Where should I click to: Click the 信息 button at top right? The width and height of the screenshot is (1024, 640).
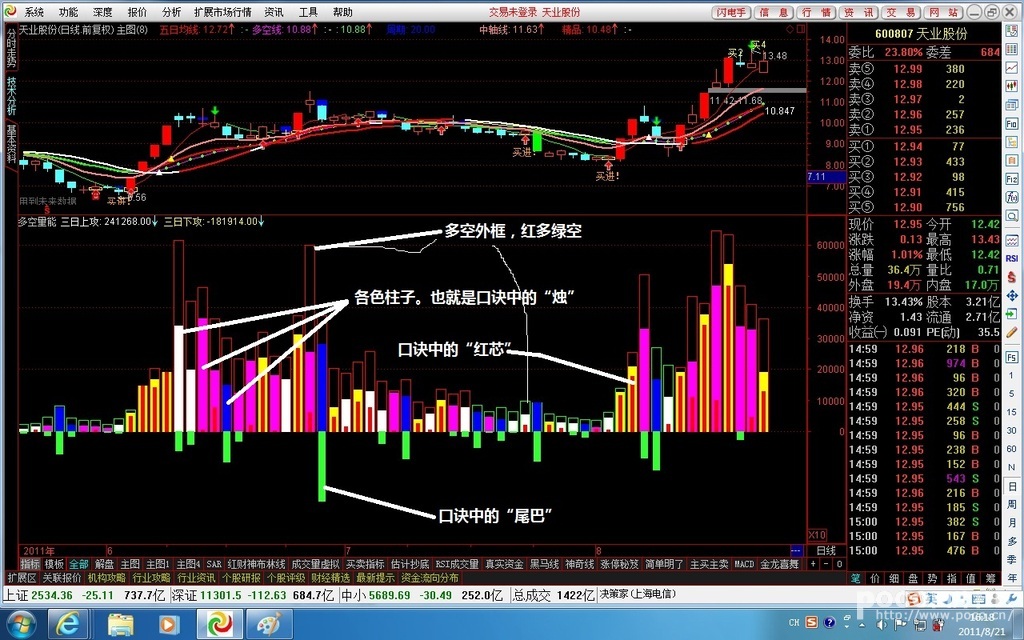[x=774, y=12]
